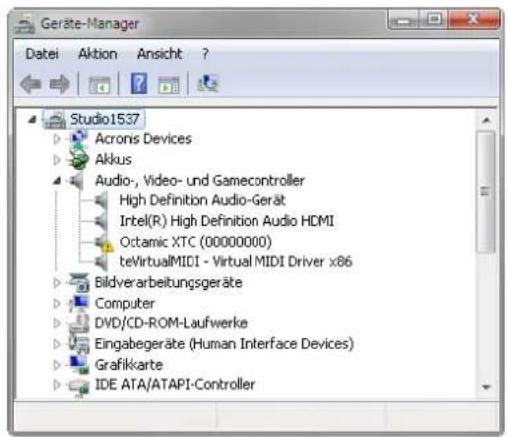
Task: Expand the Grafikkarte node
Action: (x=57, y=365)
